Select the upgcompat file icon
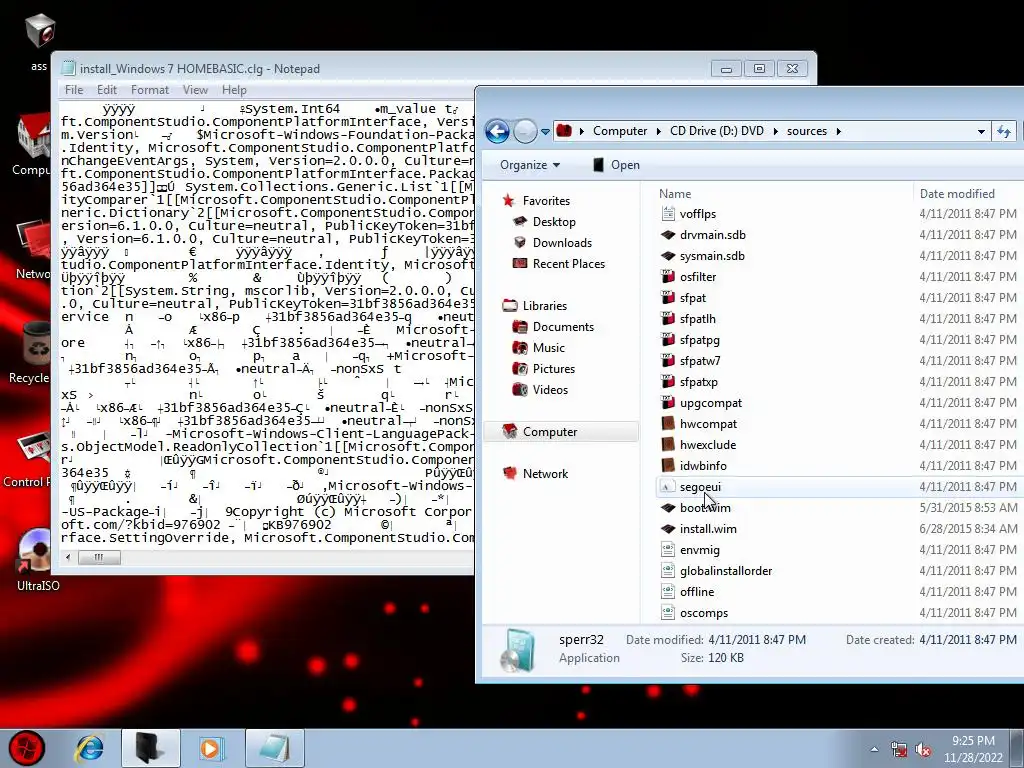The width and height of the screenshot is (1024, 768). [x=667, y=403]
